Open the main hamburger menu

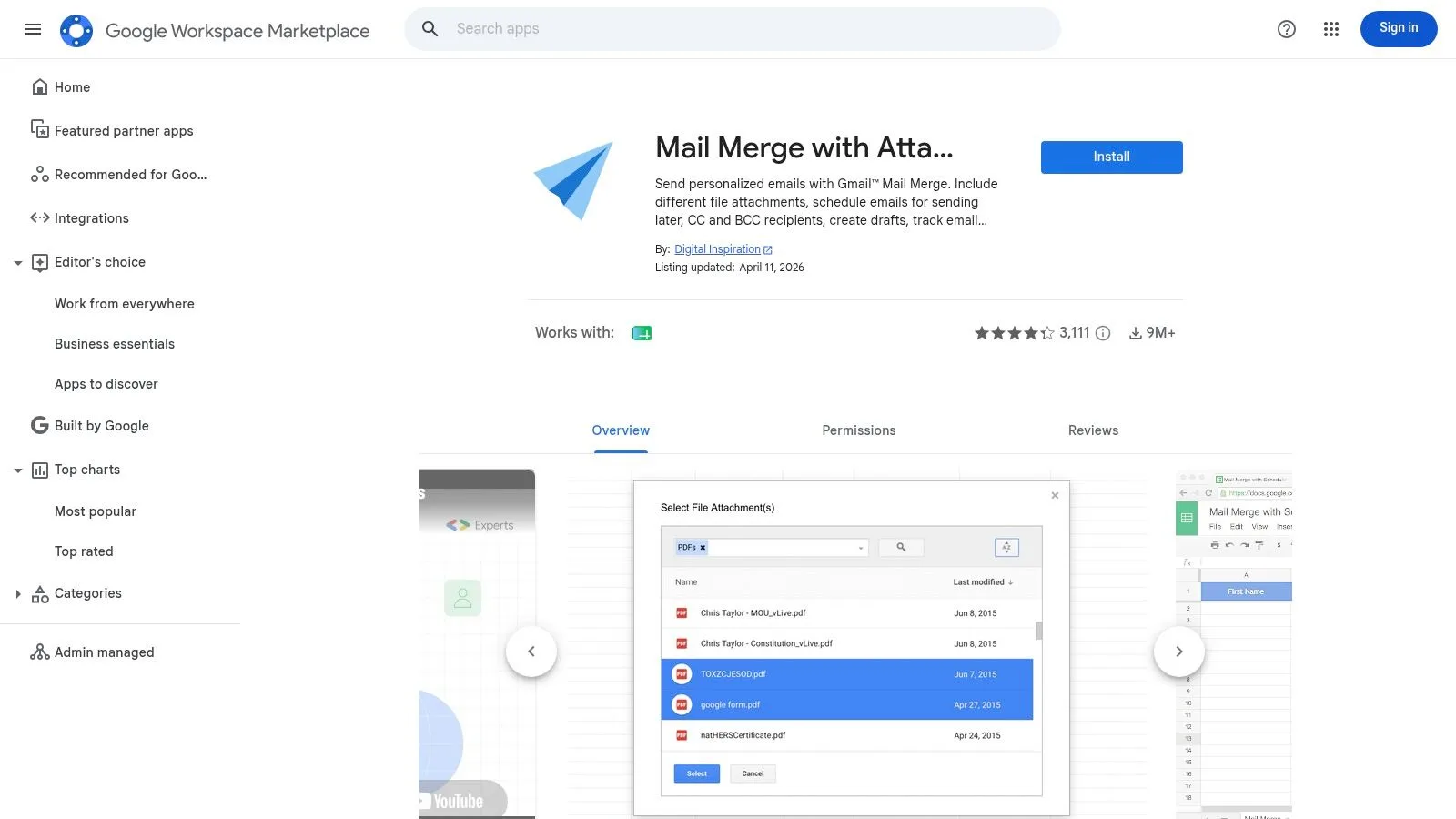pyautogui.click(x=33, y=29)
